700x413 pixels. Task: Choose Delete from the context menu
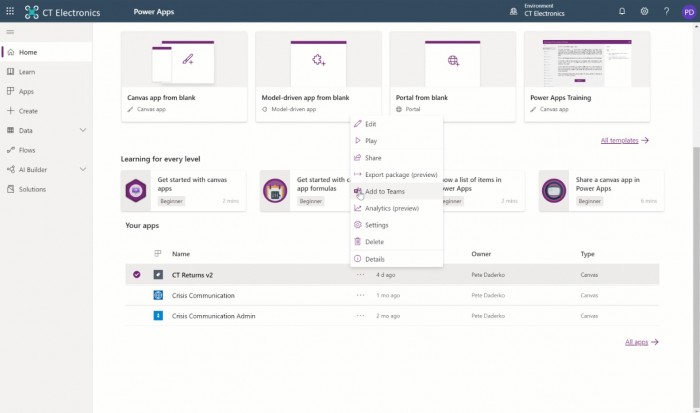(x=396, y=242)
